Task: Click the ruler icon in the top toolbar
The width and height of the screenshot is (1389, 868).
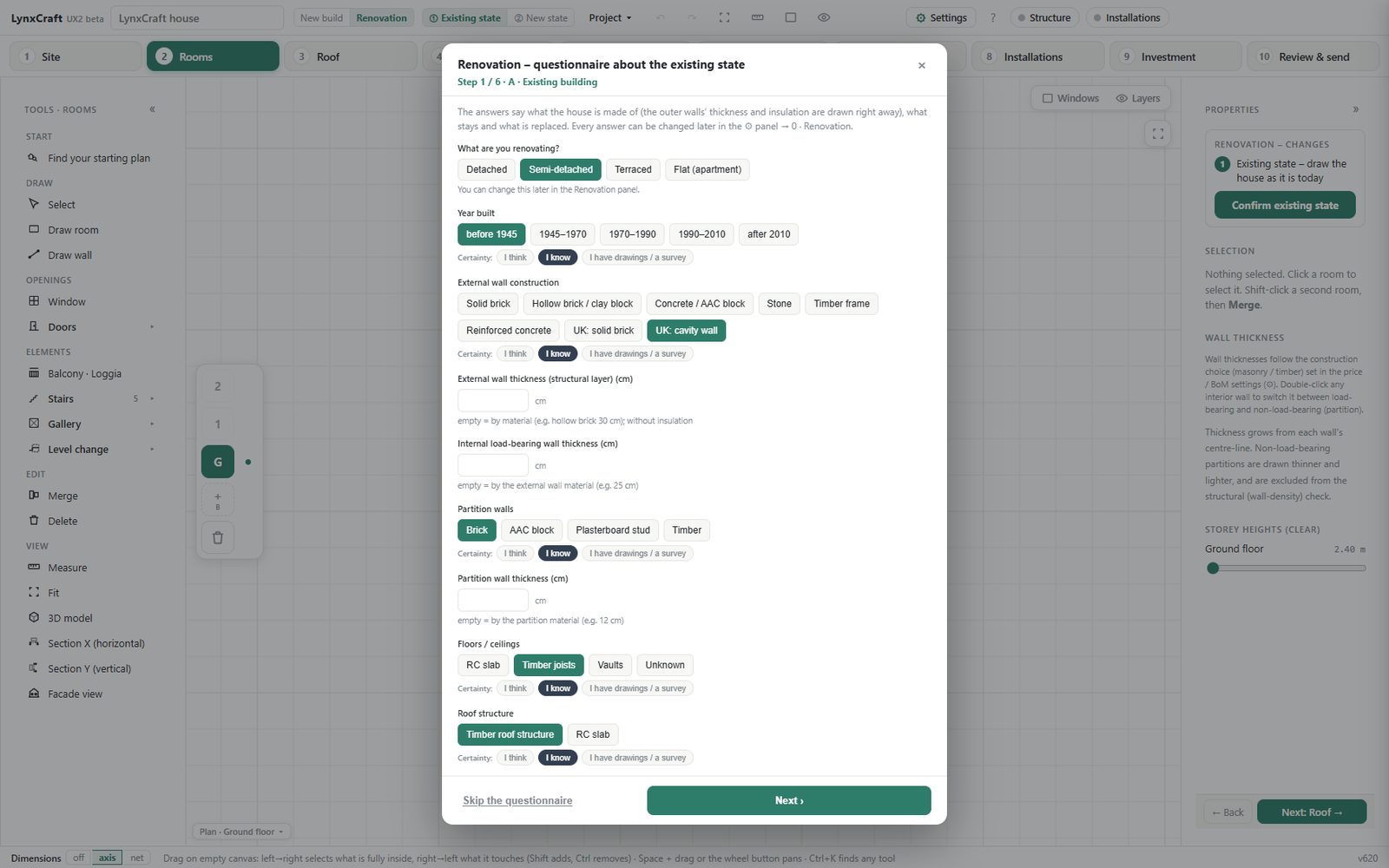Action: 758,17
